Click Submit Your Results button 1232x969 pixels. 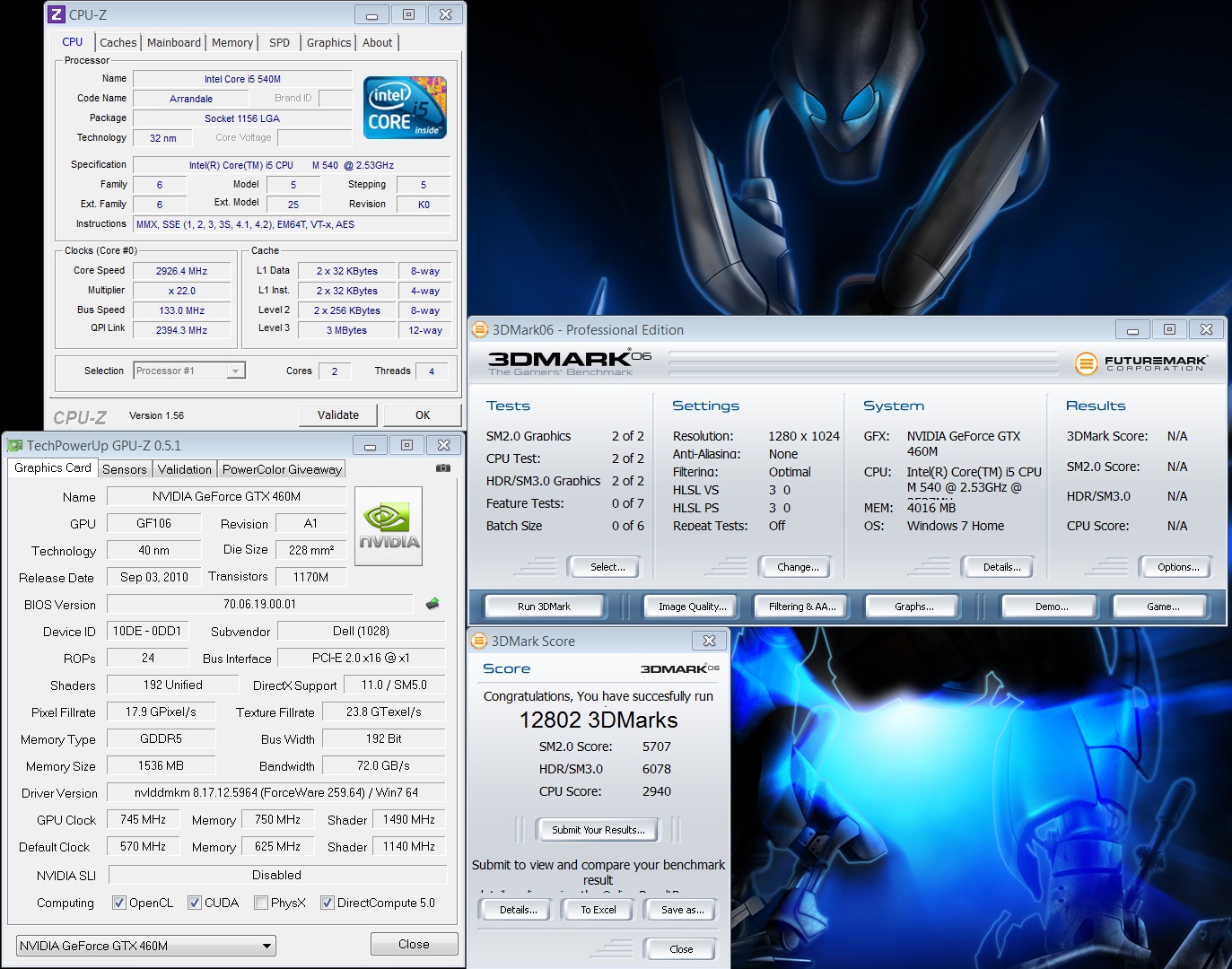[598, 830]
